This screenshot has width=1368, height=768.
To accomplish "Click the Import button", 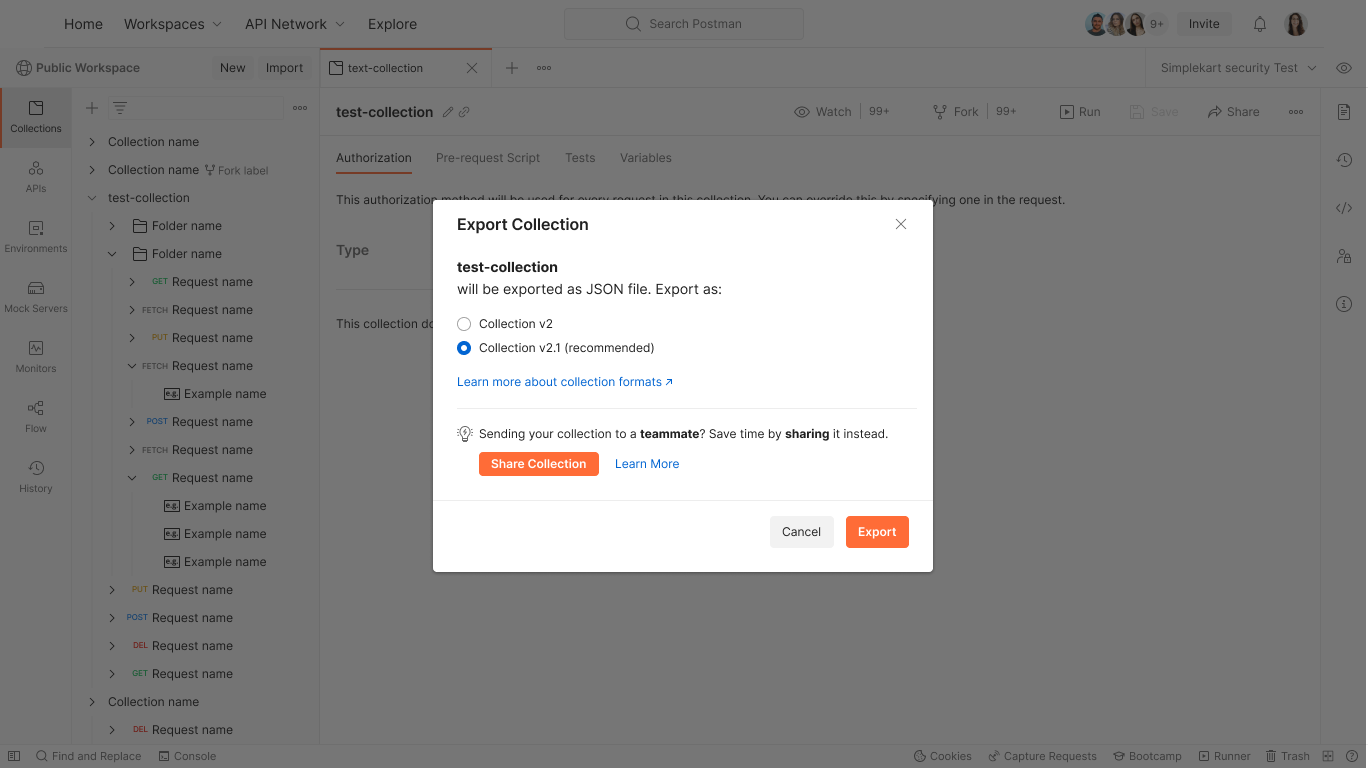I will pyautogui.click(x=284, y=68).
